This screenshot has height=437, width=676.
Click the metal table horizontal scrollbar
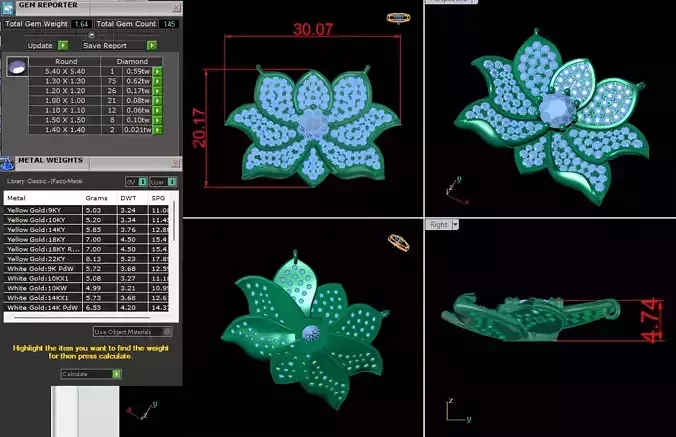(x=82, y=318)
